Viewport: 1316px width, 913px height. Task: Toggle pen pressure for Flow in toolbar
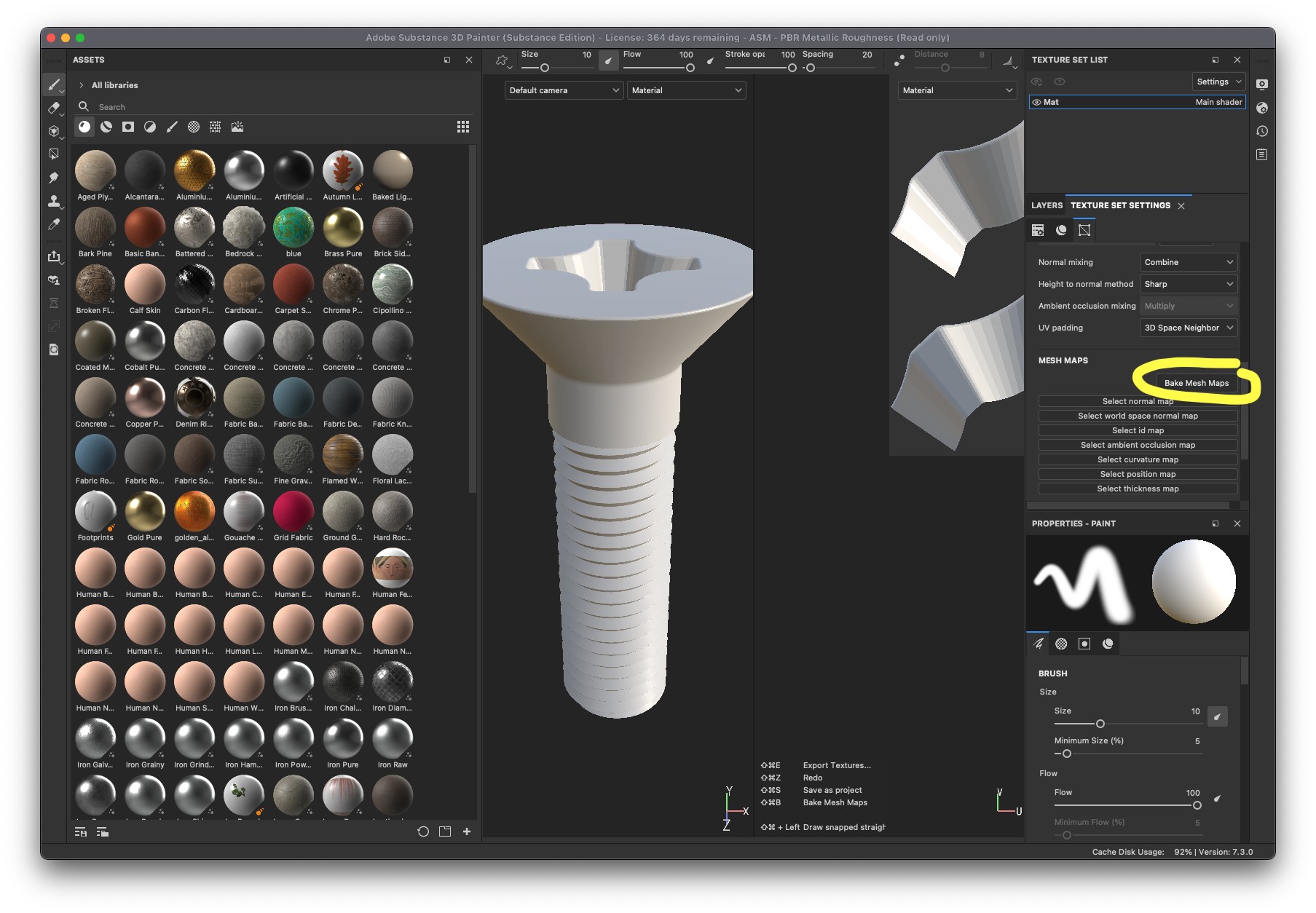(710, 61)
